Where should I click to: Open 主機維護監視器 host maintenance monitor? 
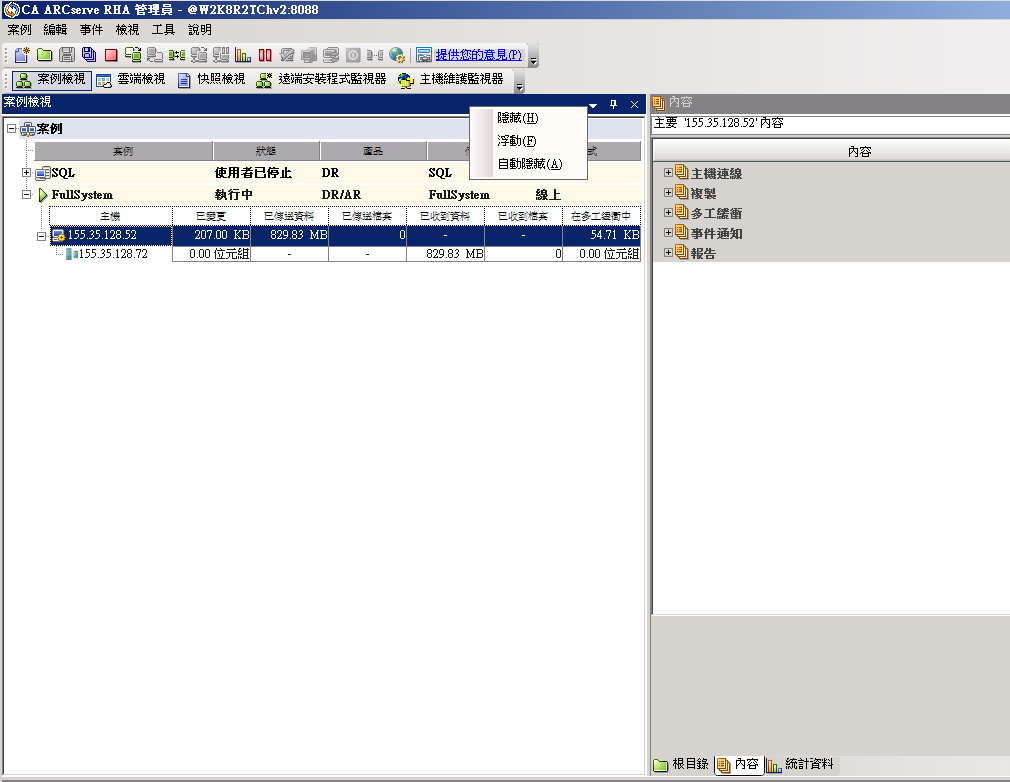click(450, 80)
